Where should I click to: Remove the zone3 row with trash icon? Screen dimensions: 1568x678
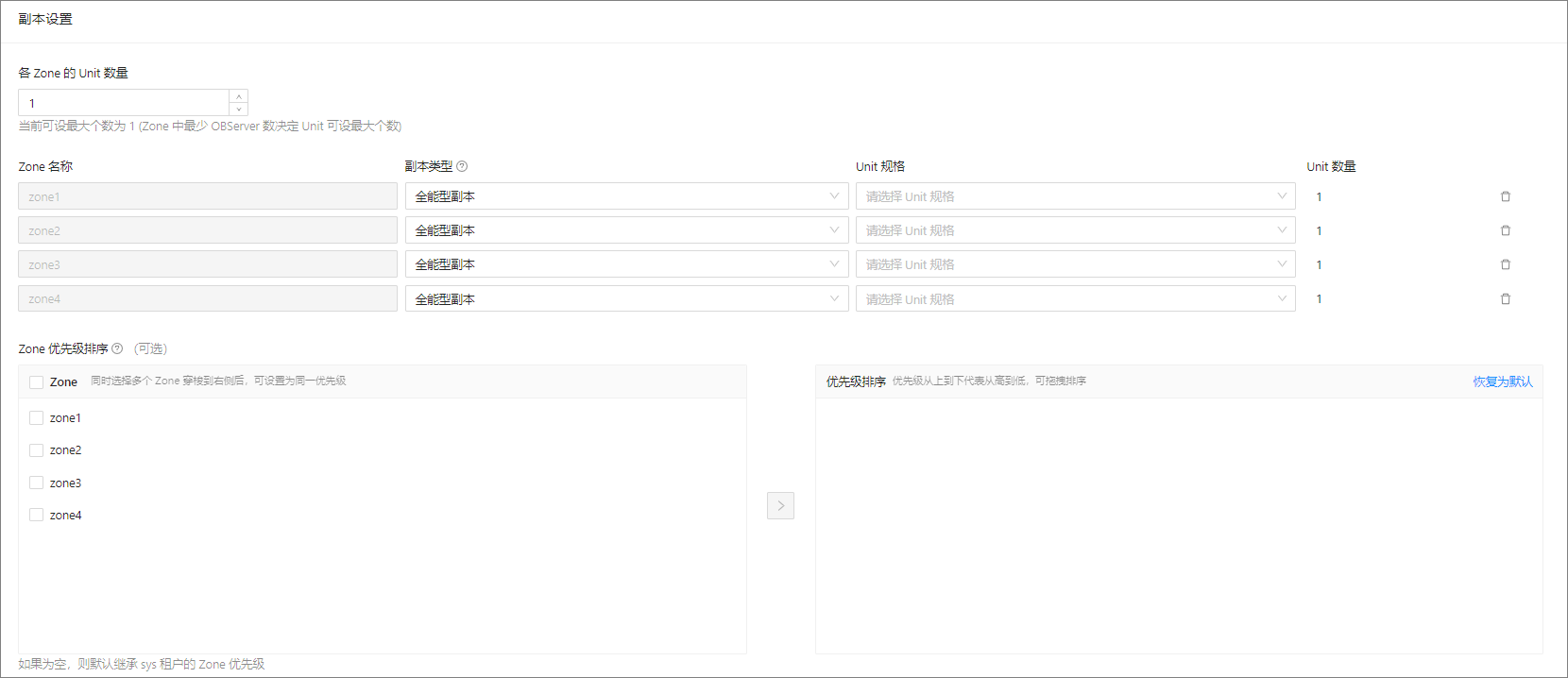1506,264
